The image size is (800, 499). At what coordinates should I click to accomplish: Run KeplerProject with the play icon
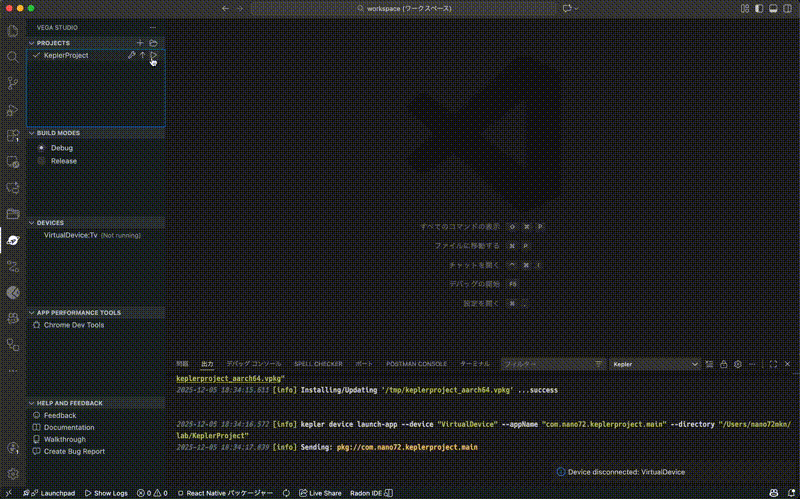(154, 55)
